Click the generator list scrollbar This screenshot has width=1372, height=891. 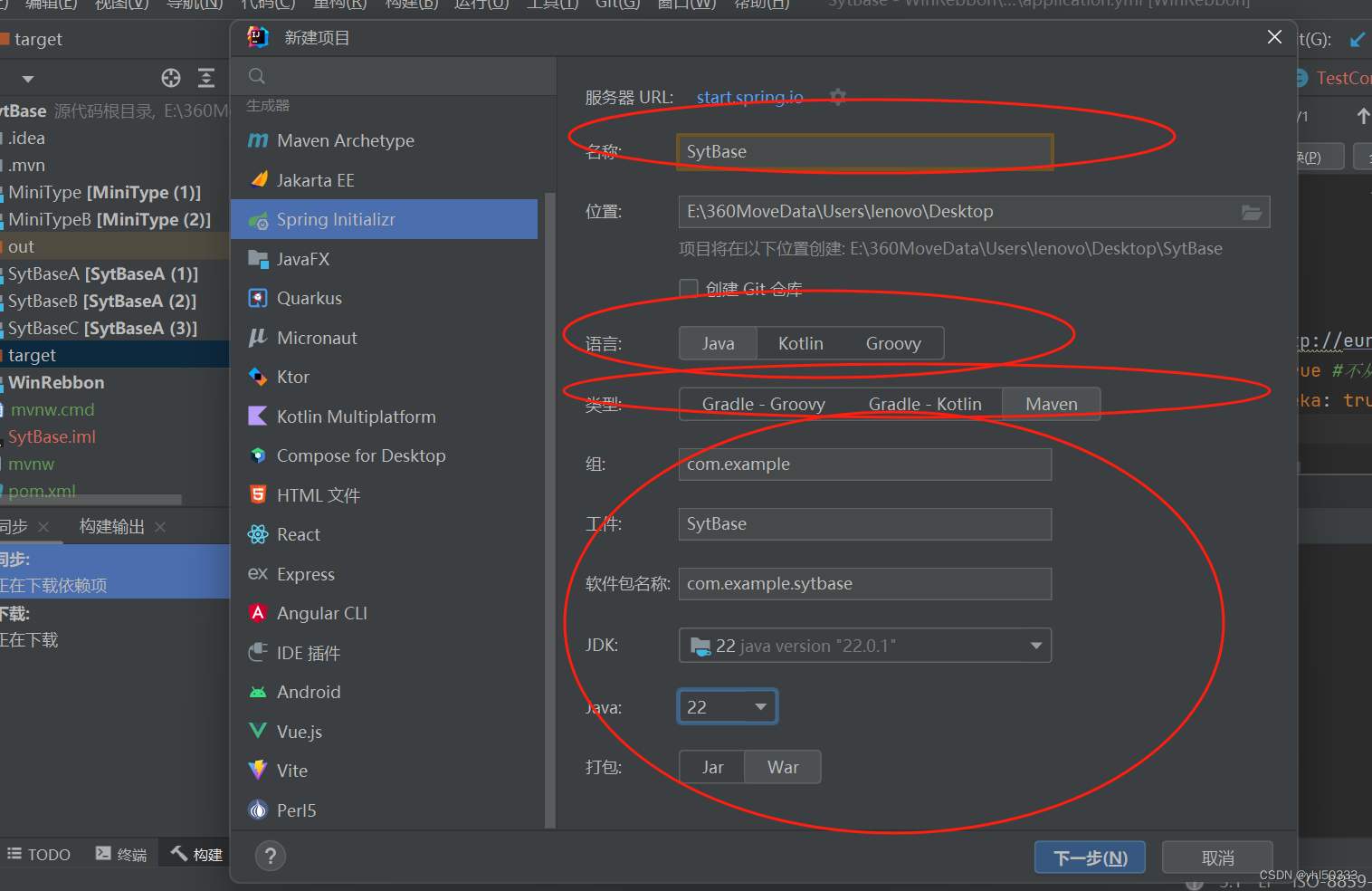tap(549, 511)
